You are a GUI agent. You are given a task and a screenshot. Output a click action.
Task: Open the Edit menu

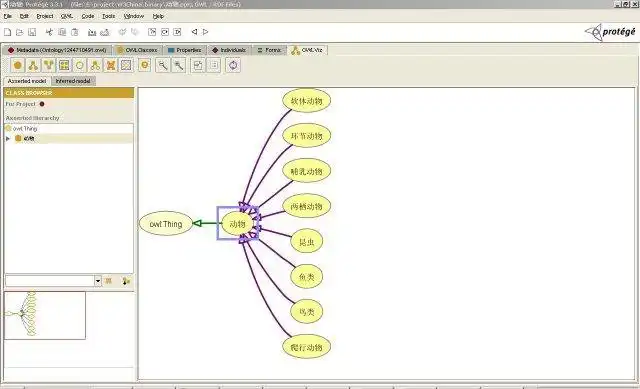point(24,16)
